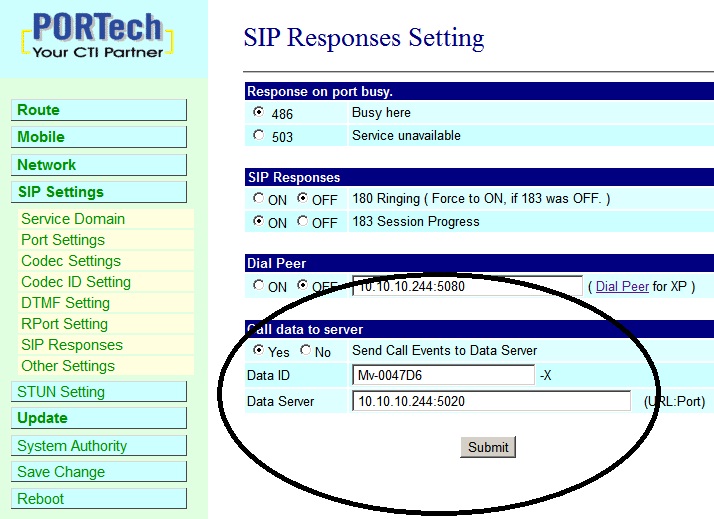Select Yes for sending call events

[259, 350]
